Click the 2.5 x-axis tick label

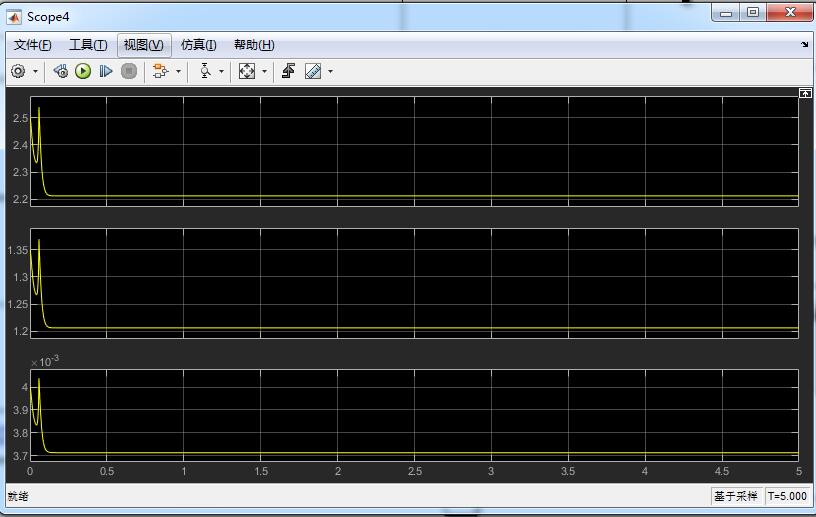pos(415,471)
